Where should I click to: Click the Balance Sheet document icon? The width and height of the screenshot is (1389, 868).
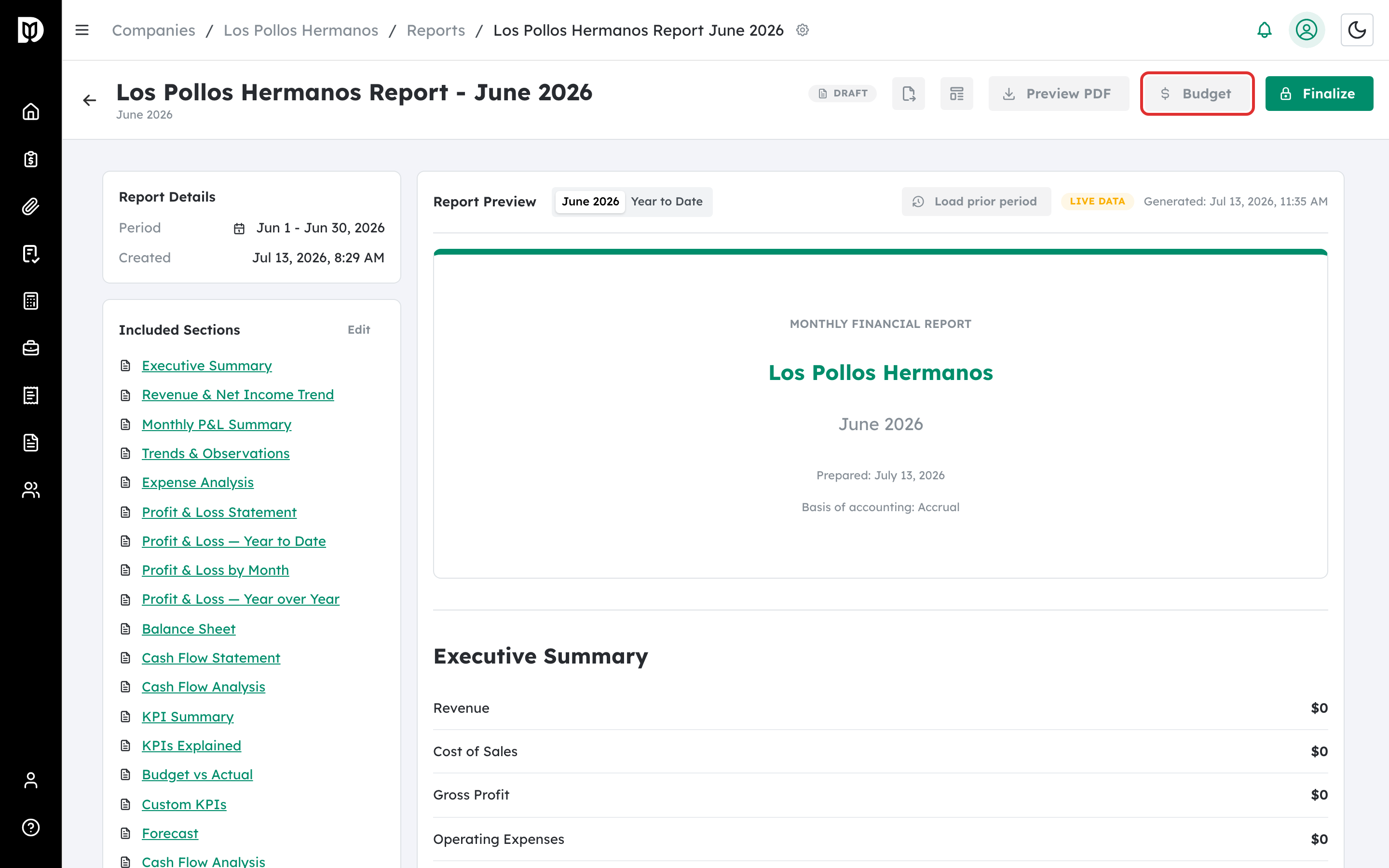point(126,629)
